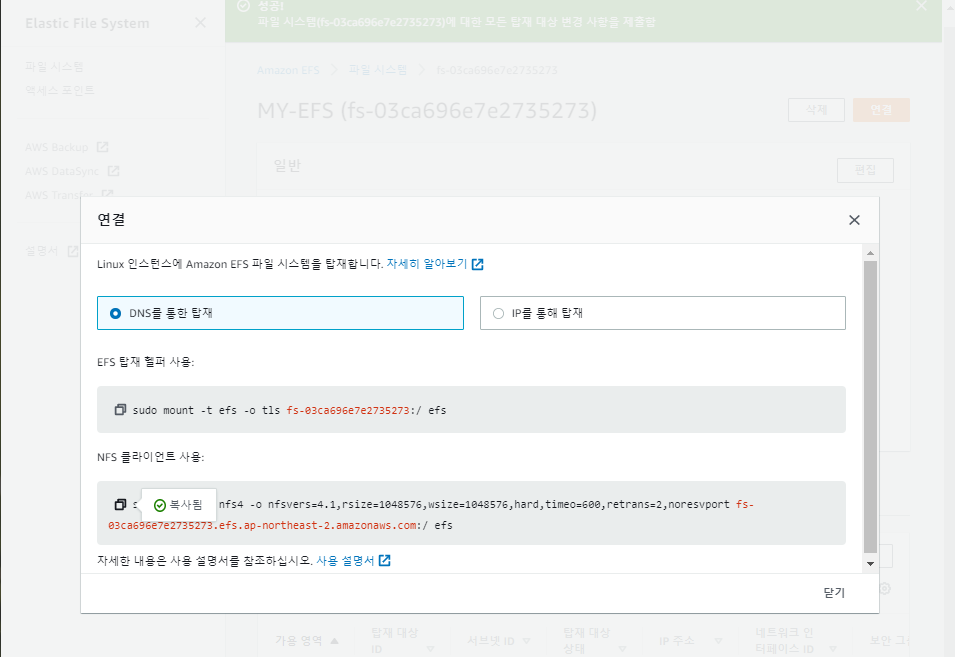Click dialog scrollbar up arrow
The height and width of the screenshot is (657, 955).
tap(870, 253)
